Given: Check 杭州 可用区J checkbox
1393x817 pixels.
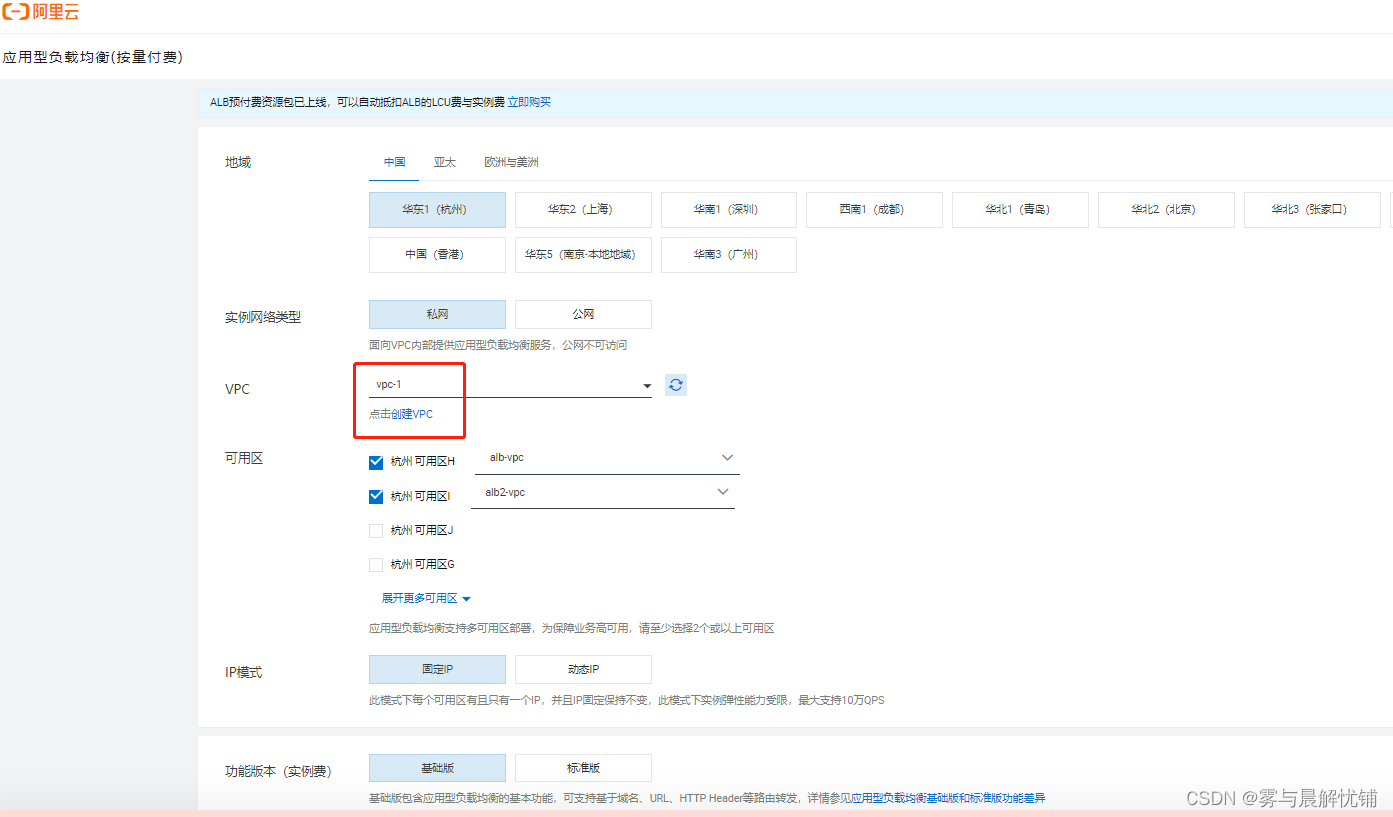Looking at the screenshot, I should click(376, 530).
